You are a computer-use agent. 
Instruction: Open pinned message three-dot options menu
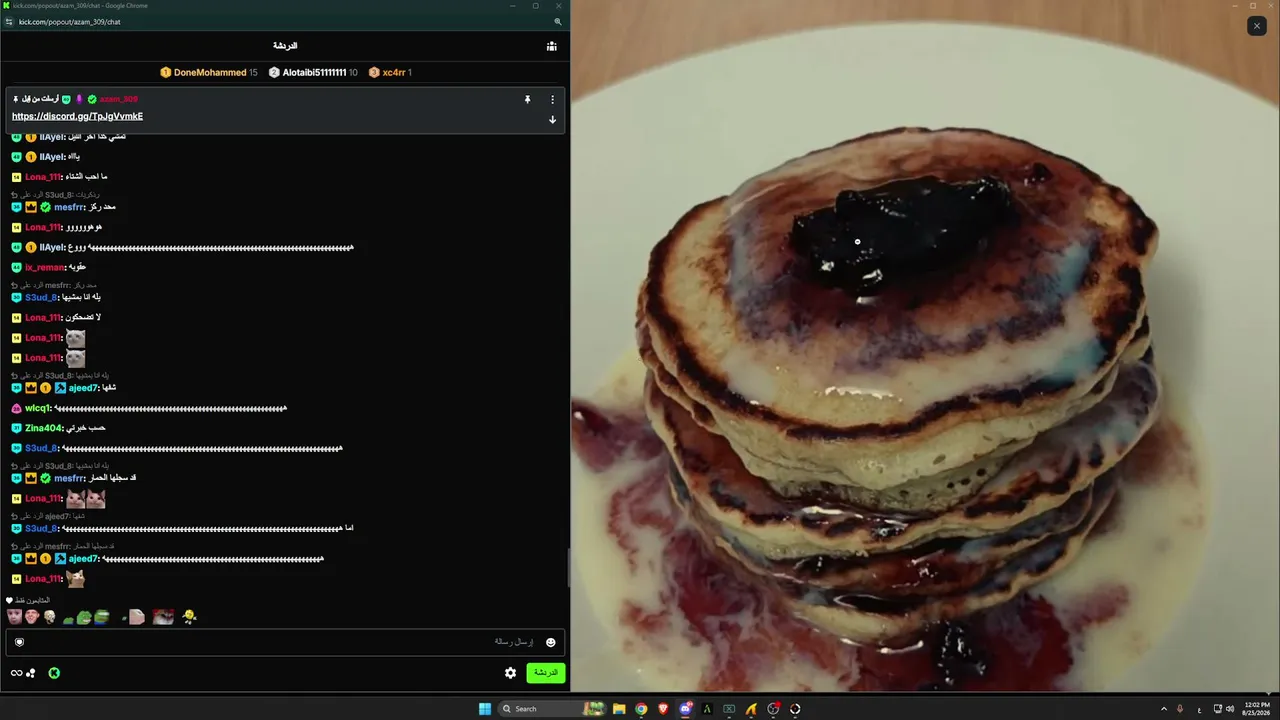[x=552, y=100]
